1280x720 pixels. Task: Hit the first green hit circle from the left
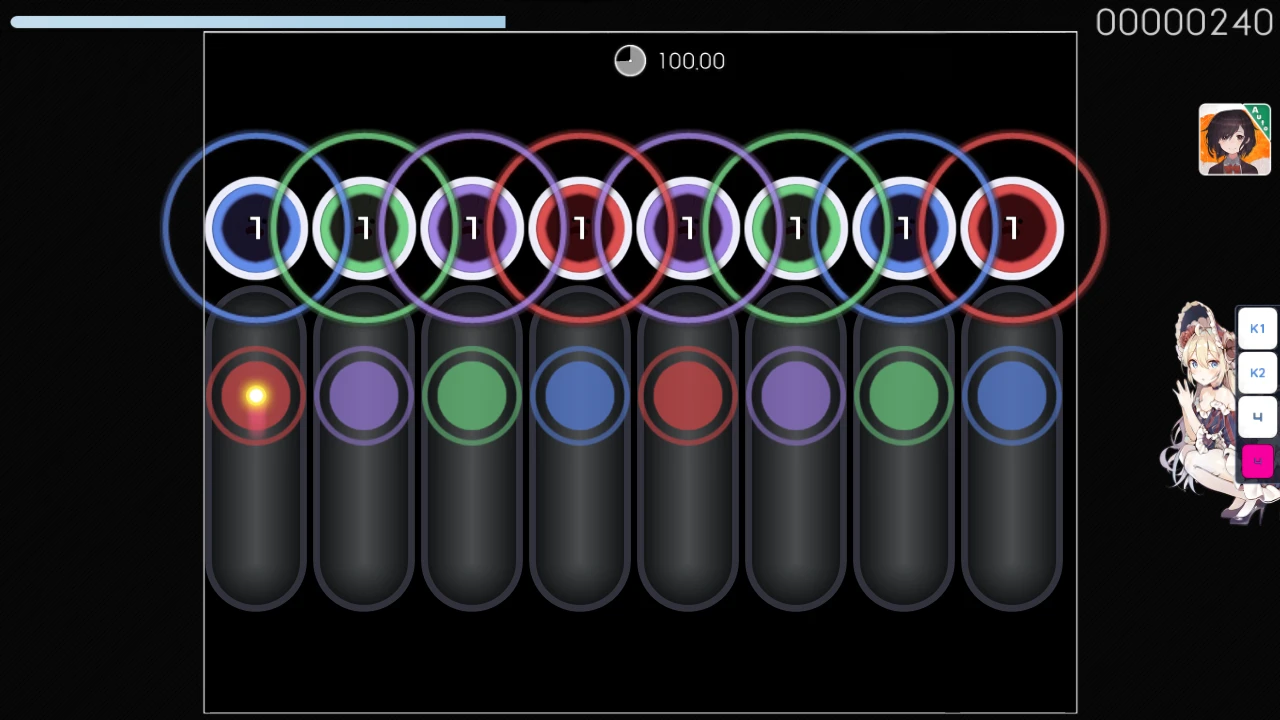tap(364, 229)
